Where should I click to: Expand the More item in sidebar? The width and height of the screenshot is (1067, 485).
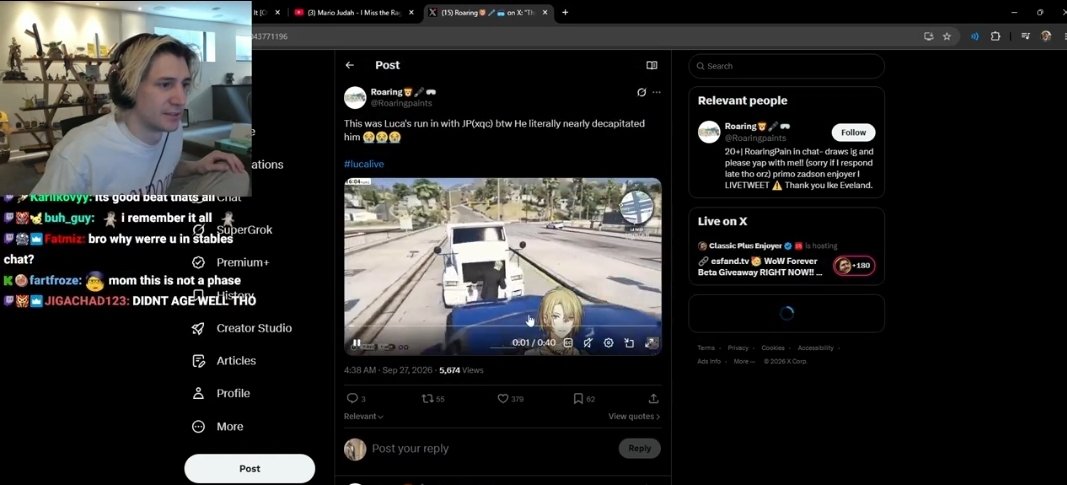coord(218,427)
